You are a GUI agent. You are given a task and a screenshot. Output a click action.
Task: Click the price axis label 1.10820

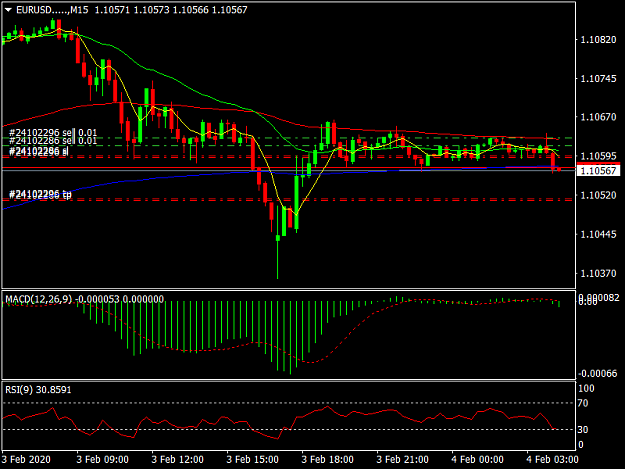point(598,39)
